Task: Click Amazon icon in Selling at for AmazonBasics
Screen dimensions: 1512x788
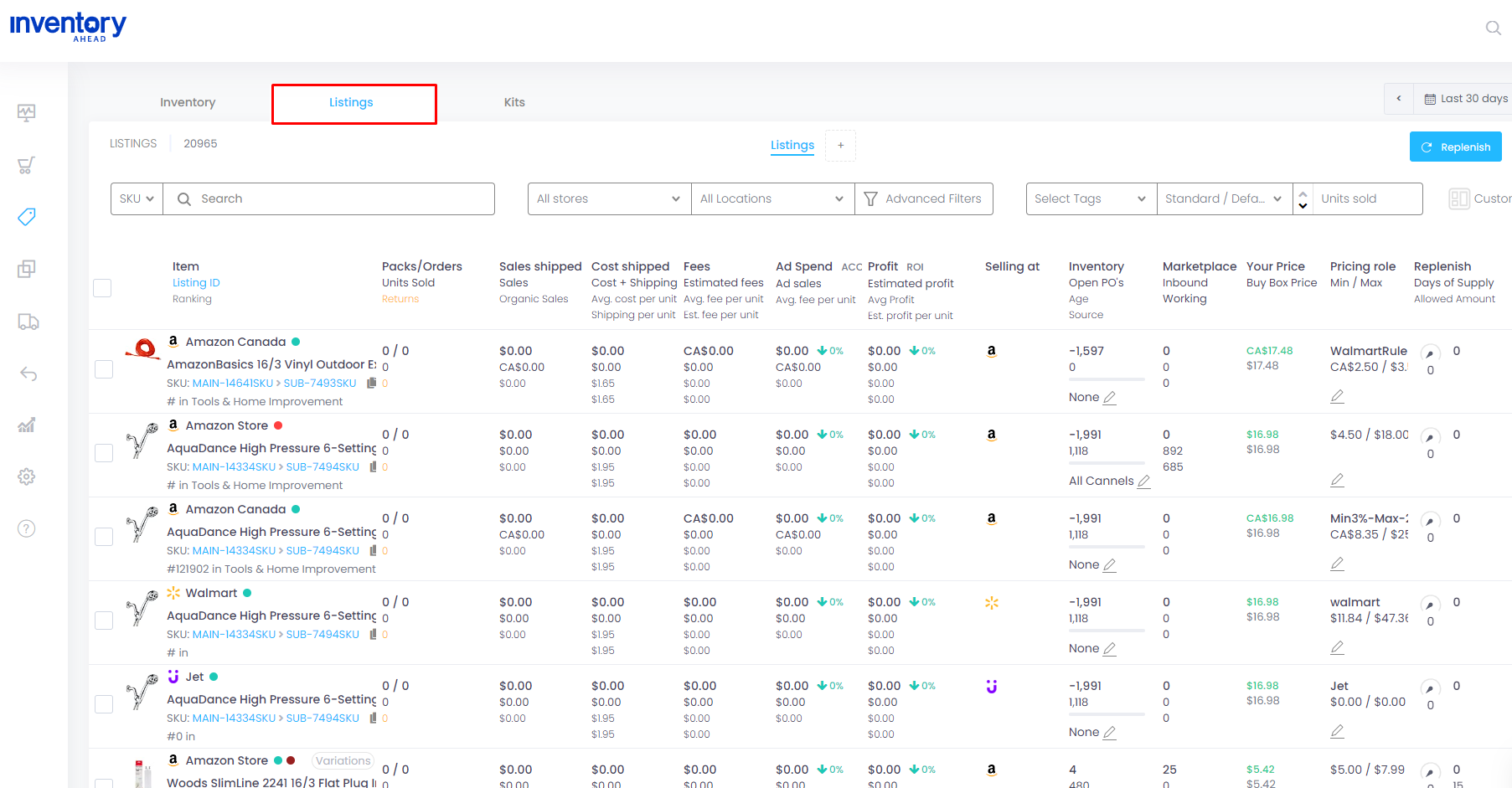Action: click(992, 352)
